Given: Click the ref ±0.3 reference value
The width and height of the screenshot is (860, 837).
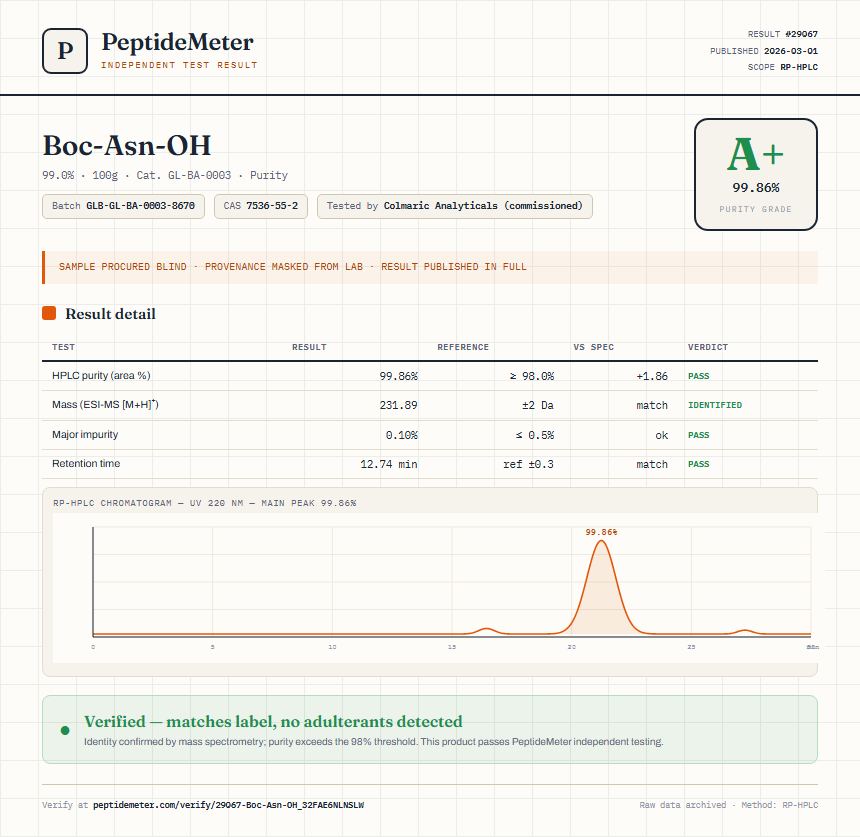Looking at the screenshot, I should [x=528, y=464].
